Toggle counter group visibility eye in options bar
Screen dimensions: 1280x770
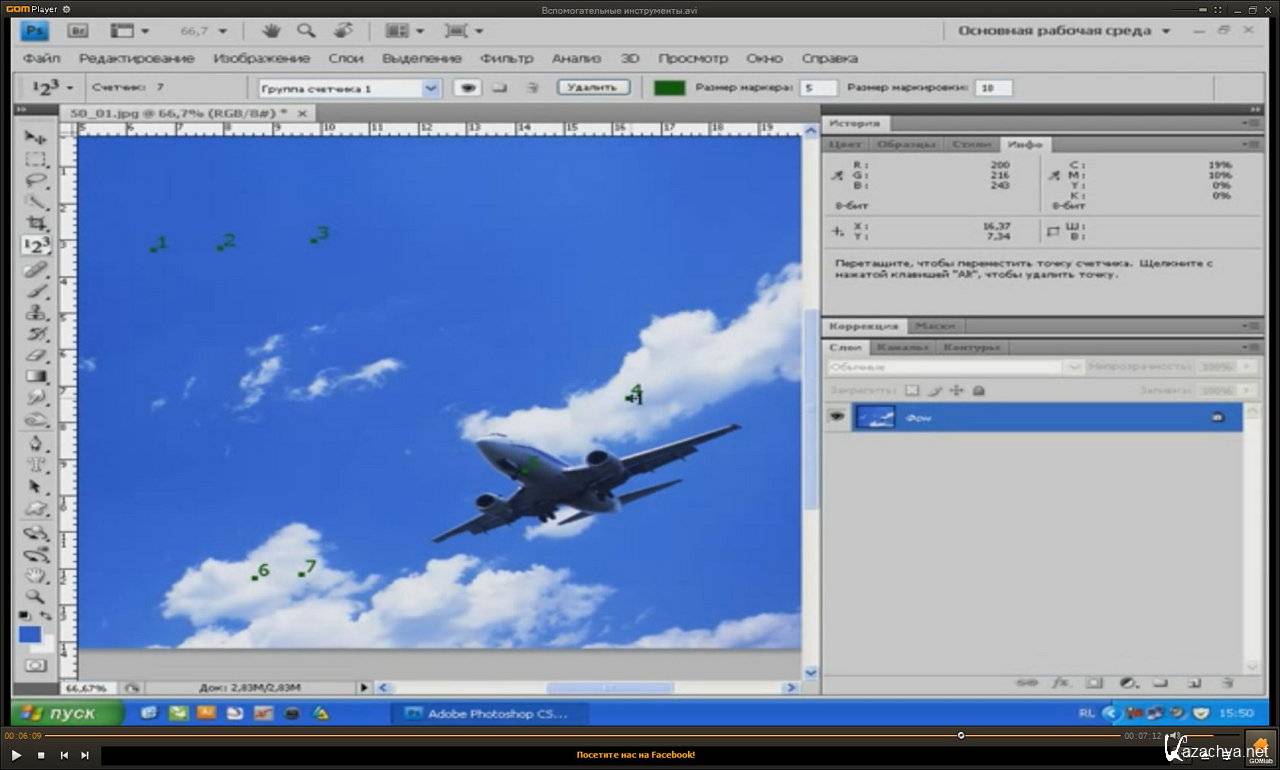click(x=467, y=88)
